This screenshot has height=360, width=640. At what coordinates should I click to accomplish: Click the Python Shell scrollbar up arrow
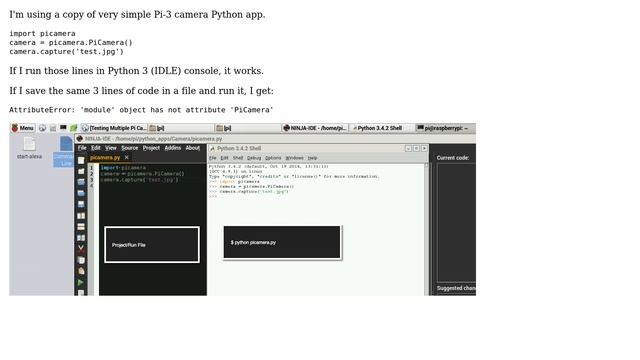coord(427,165)
